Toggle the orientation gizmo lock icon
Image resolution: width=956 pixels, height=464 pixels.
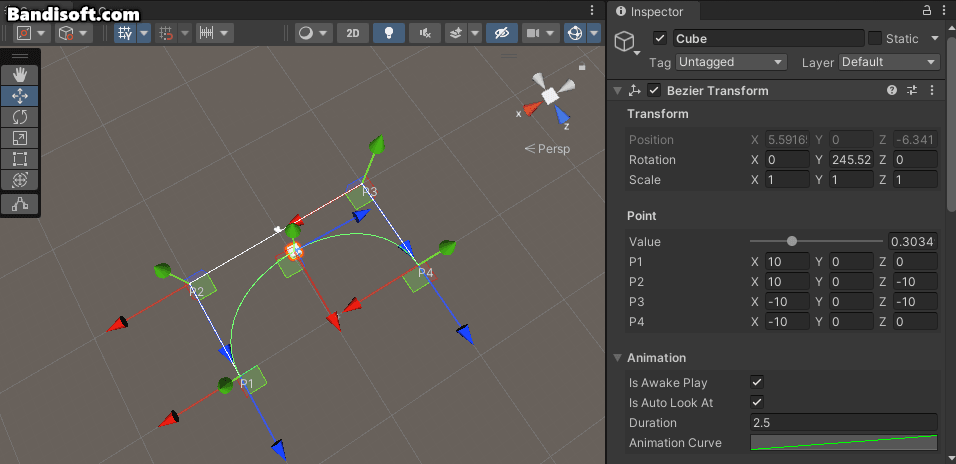click(582, 66)
